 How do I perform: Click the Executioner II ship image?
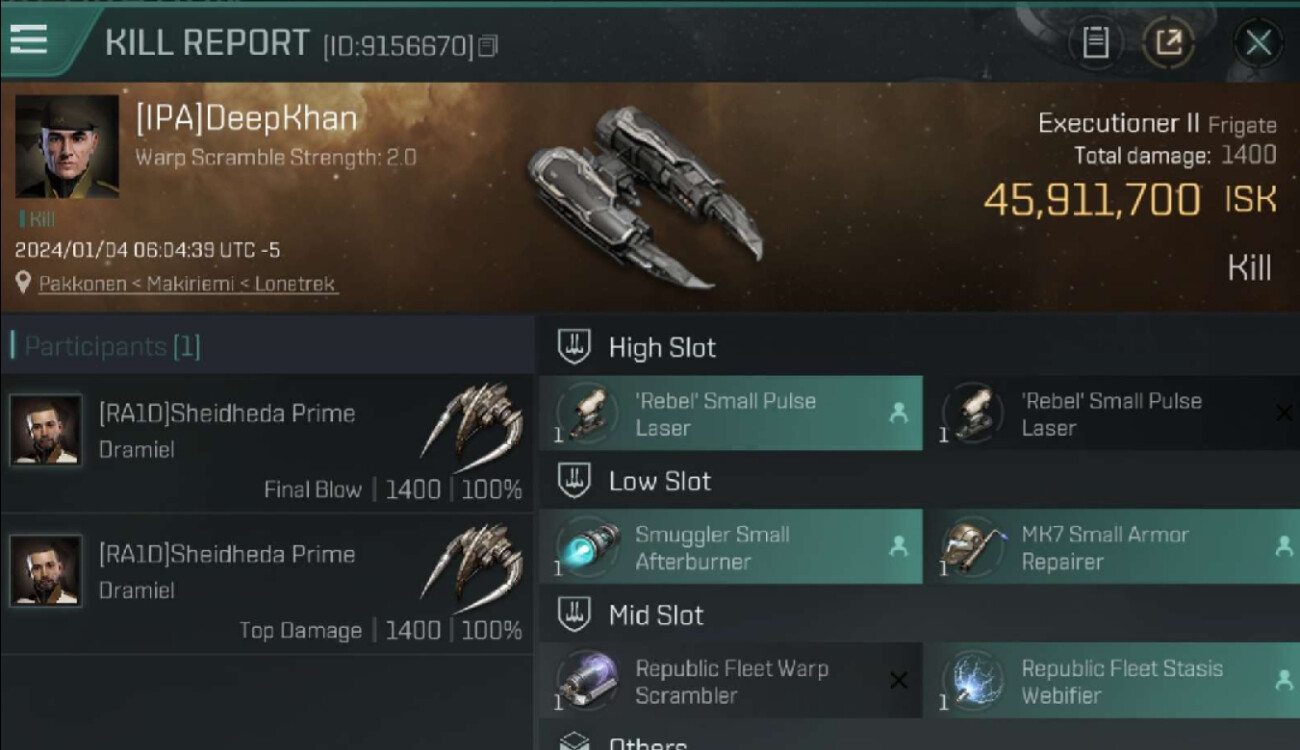(645, 198)
